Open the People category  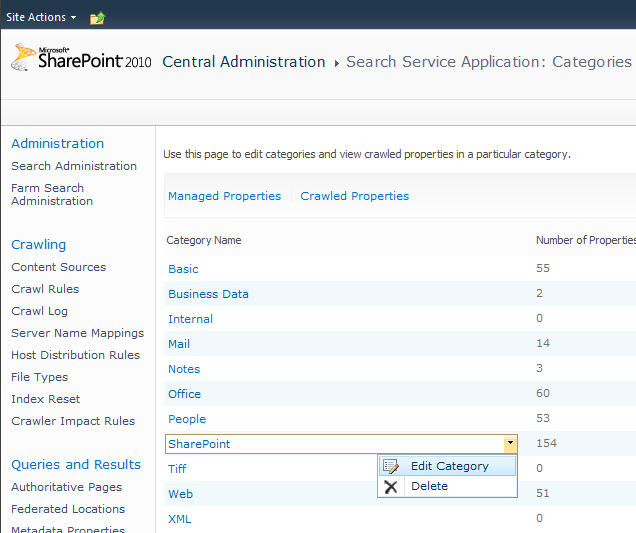click(x=187, y=419)
